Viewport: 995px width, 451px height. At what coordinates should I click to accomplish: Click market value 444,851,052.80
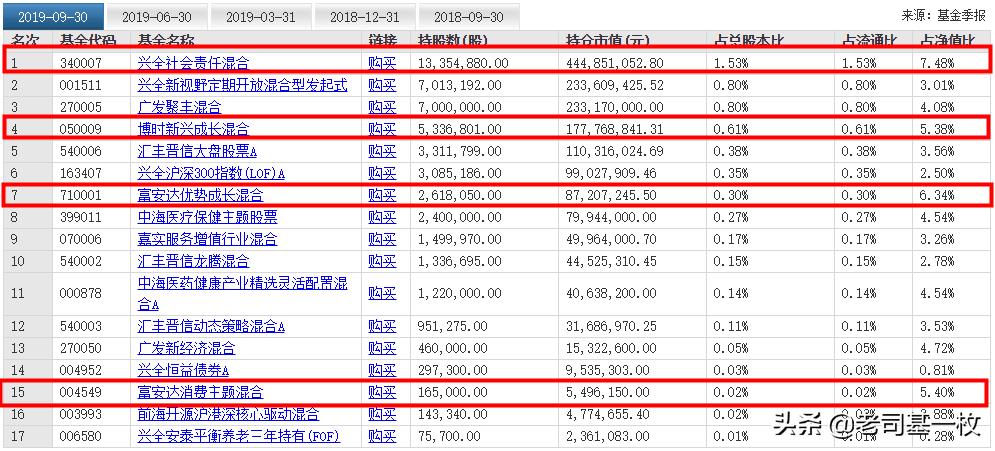click(x=615, y=63)
